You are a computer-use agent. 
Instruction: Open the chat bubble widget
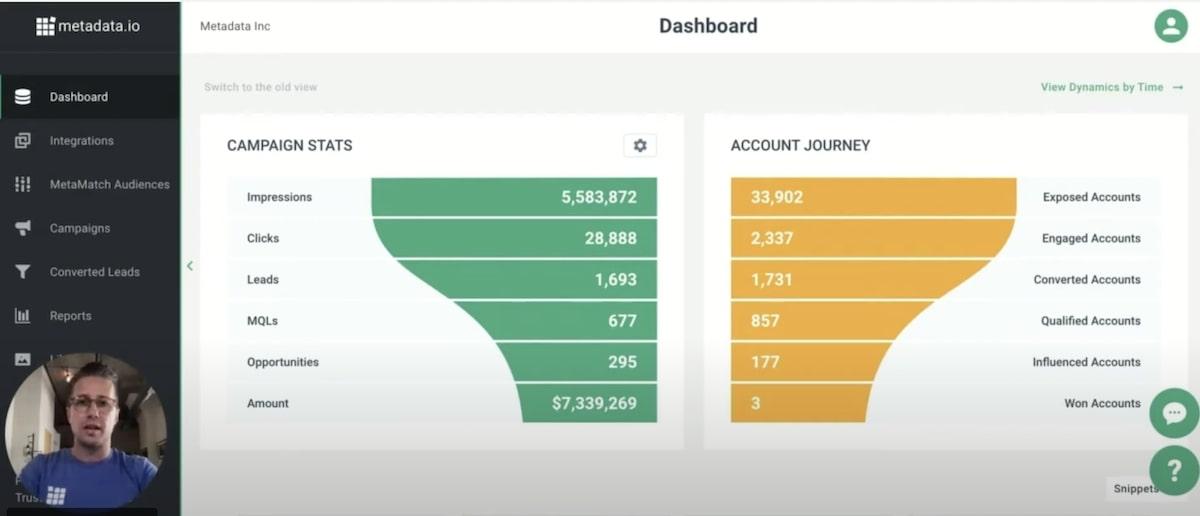[x=1174, y=413]
